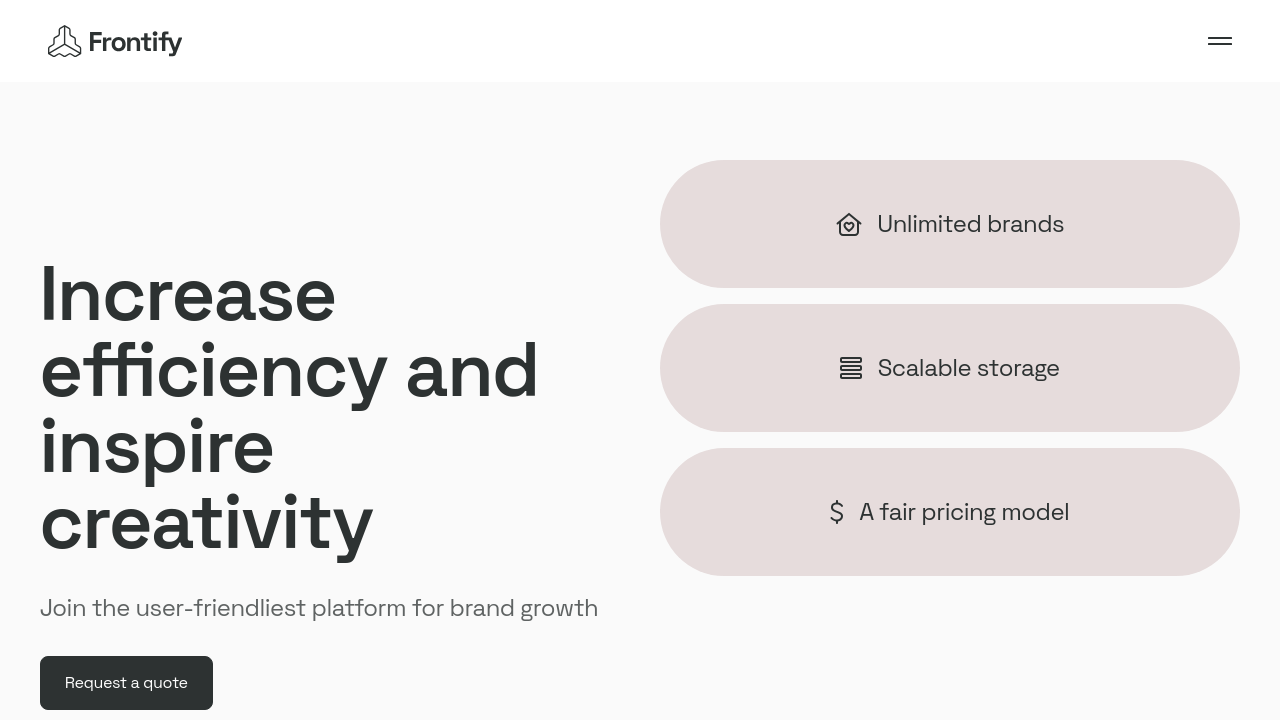The width and height of the screenshot is (1280, 720).
Task: Select the Scalable storage label
Action: coord(968,368)
